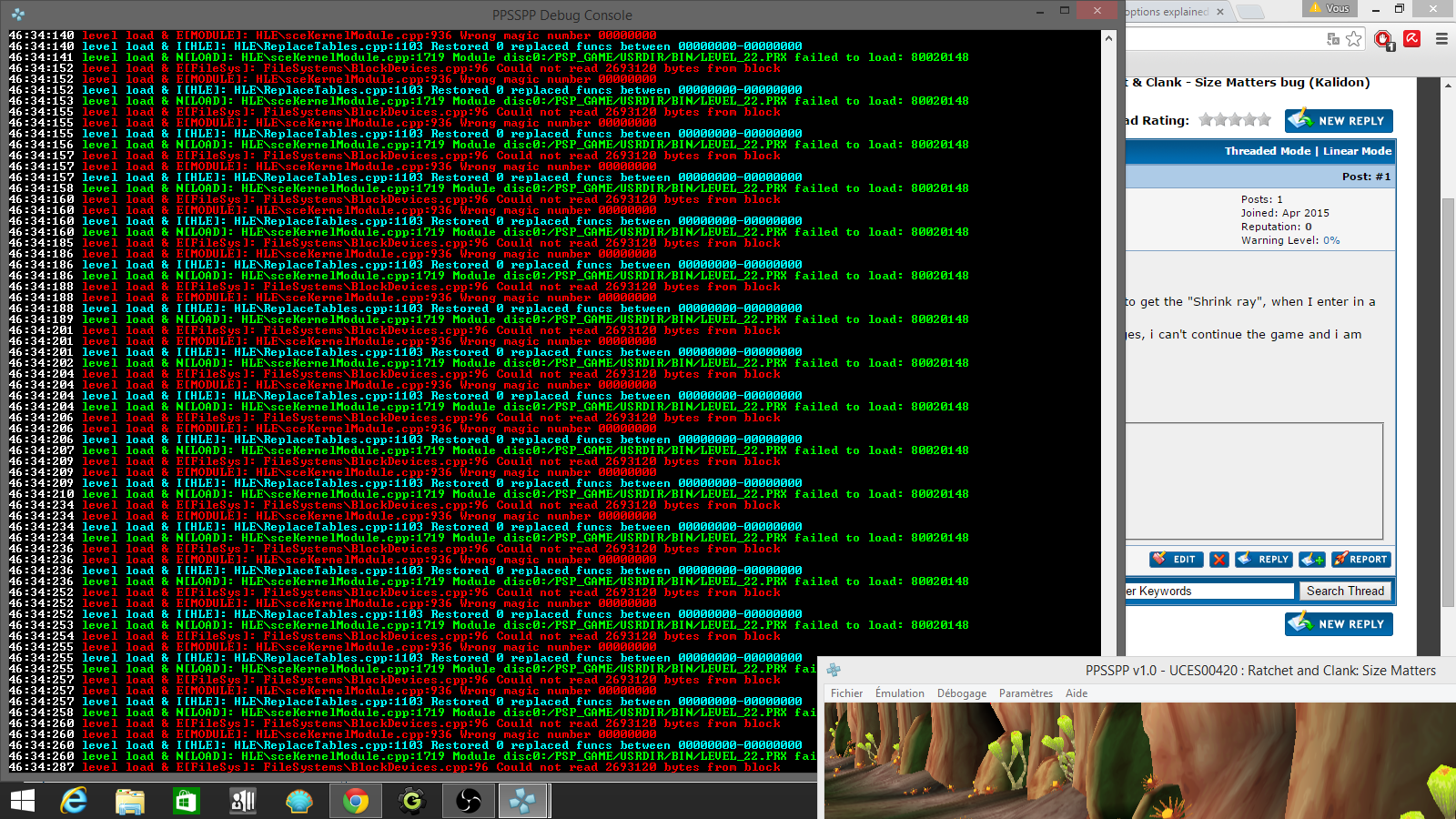Viewport: 1456px width, 819px height.
Task: Click the top NEW REPLY button
Action: 1339,121
